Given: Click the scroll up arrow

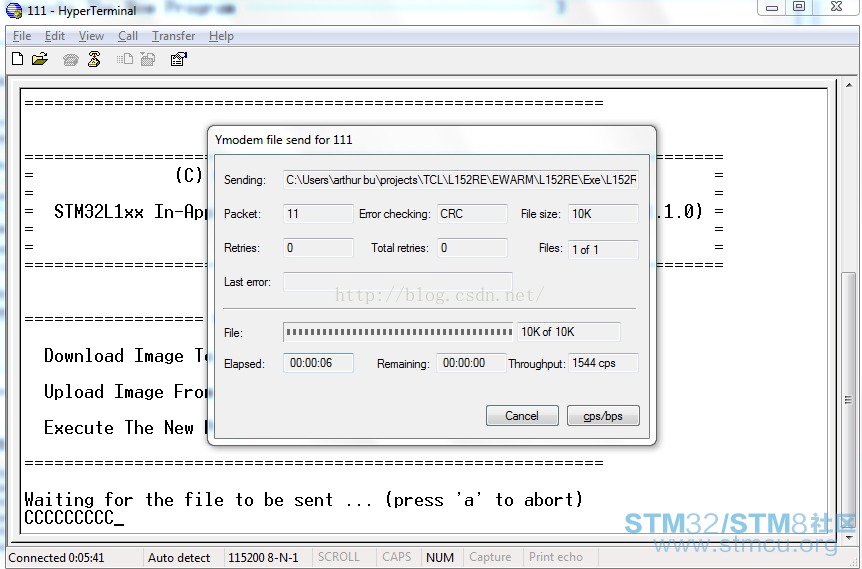Looking at the screenshot, I should (x=849, y=85).
